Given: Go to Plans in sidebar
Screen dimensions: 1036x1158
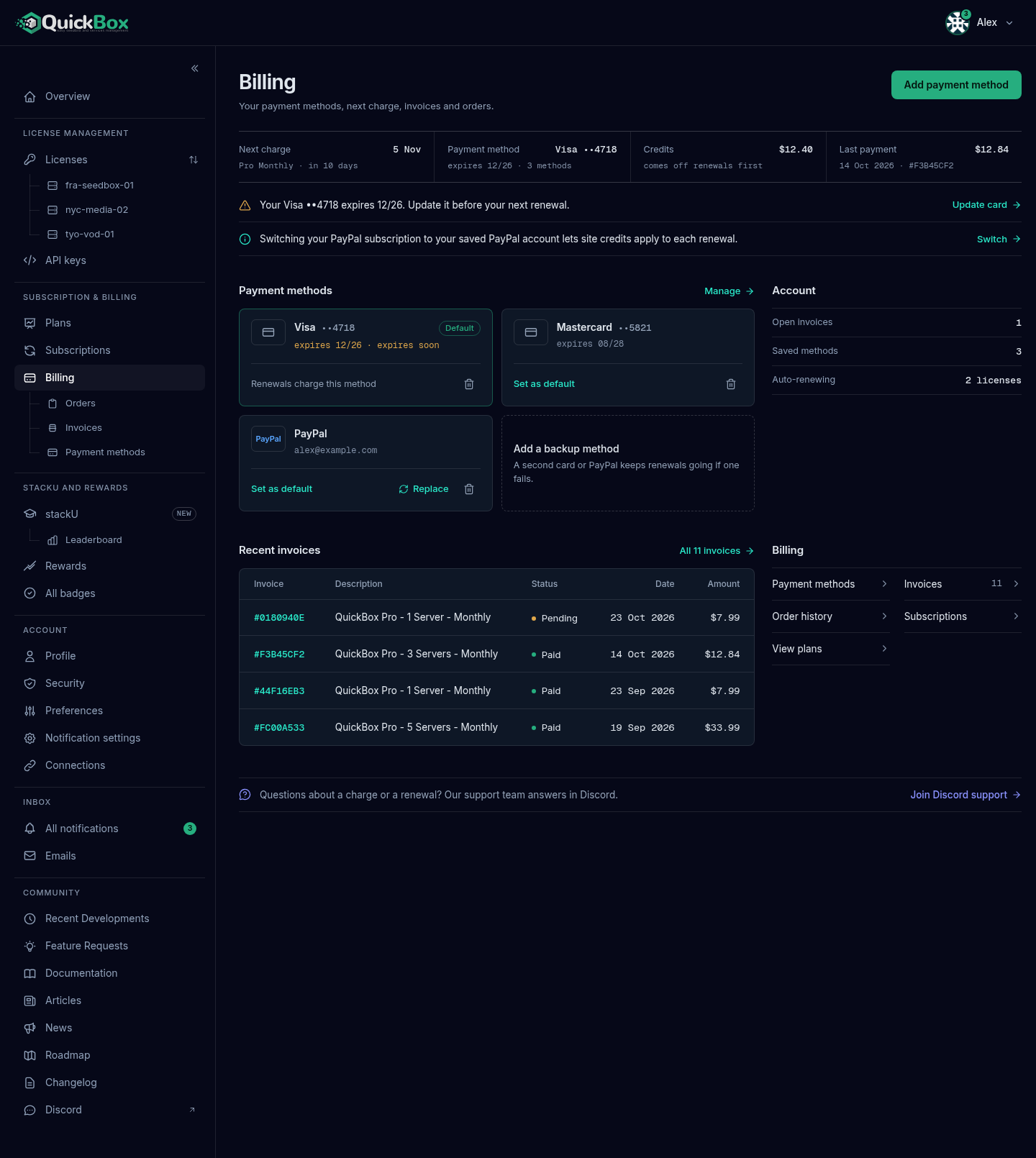Looking at the screenshot, I should (x=109, y=323).
